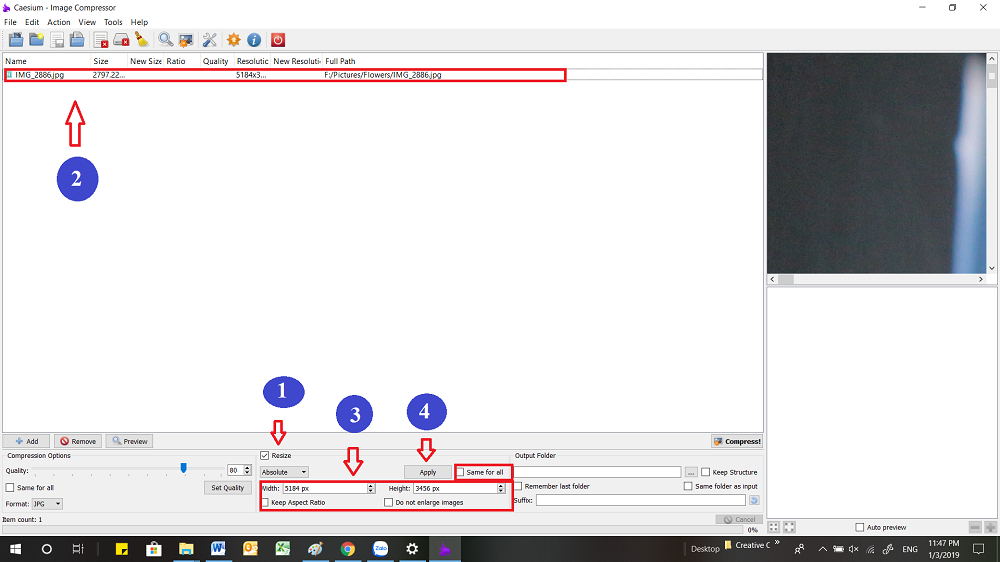Open File Explorer from the taskbar
This screenshot has height=562, width=1000.
[x=186, y=549]
